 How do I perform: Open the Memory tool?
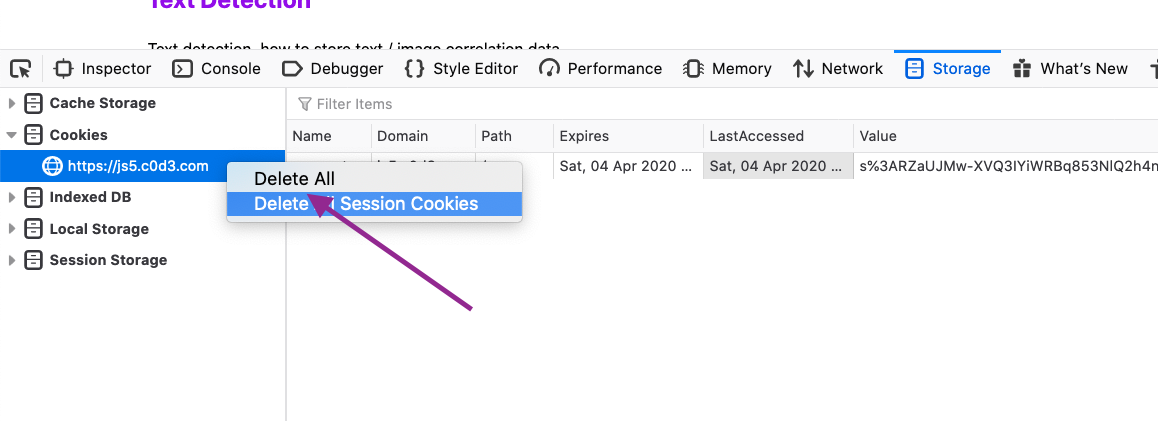727,69
